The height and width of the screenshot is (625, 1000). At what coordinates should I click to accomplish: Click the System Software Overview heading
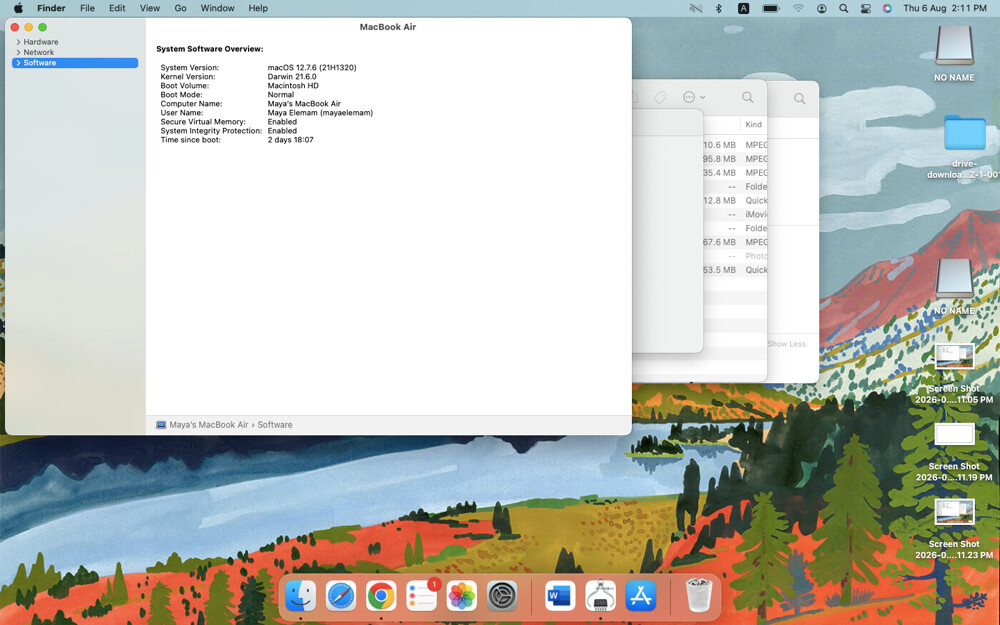(x=210, y=49)
